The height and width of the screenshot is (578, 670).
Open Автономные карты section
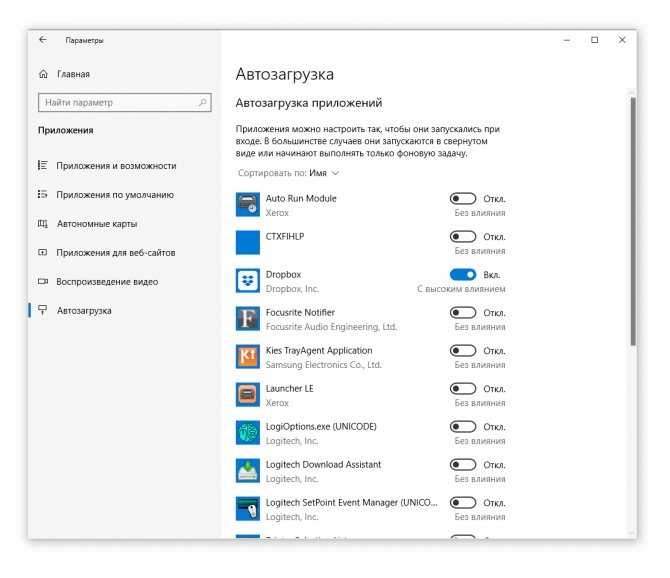click(97, 224)
